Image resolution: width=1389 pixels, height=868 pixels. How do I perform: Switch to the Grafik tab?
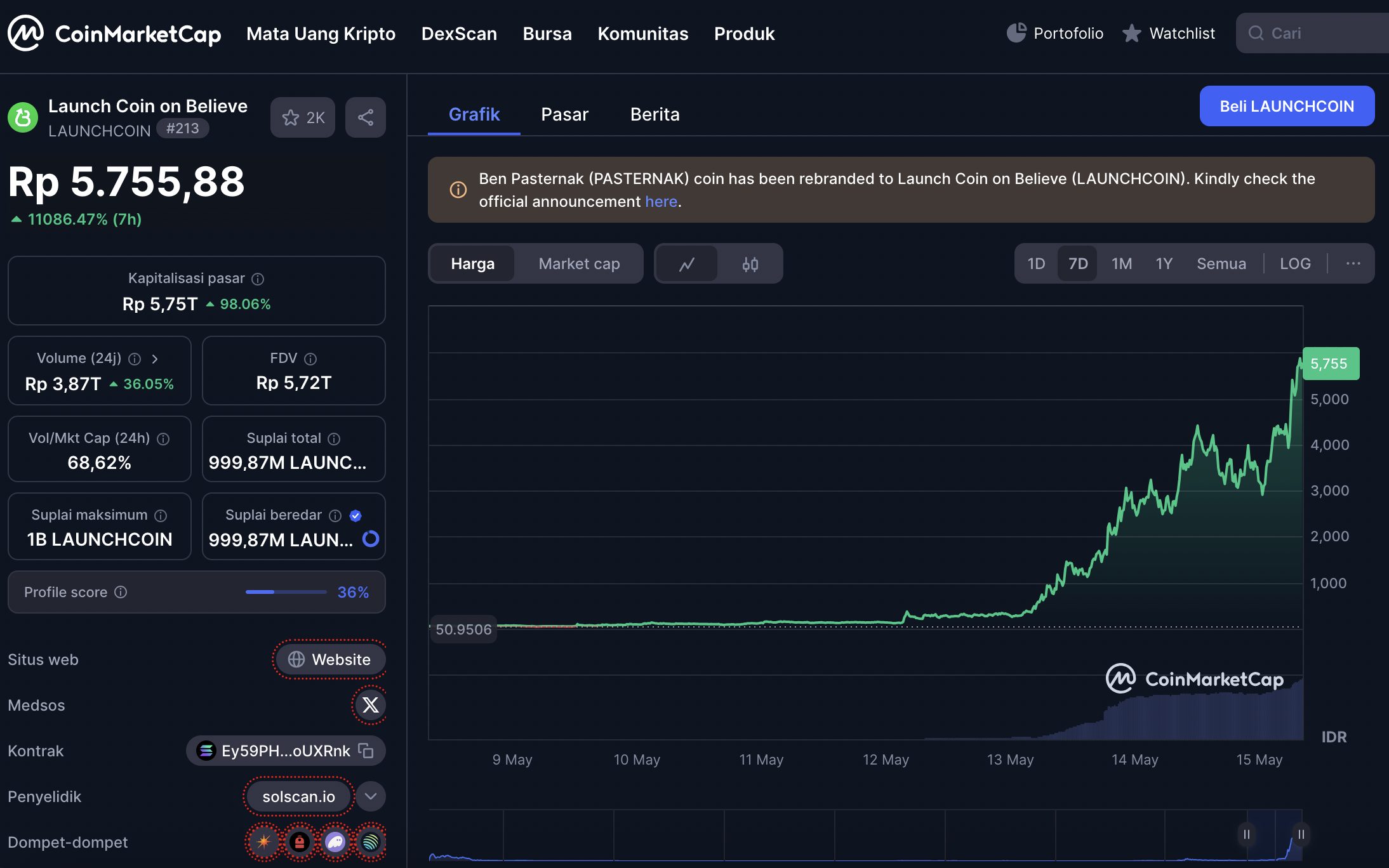[x=474, y=114]
